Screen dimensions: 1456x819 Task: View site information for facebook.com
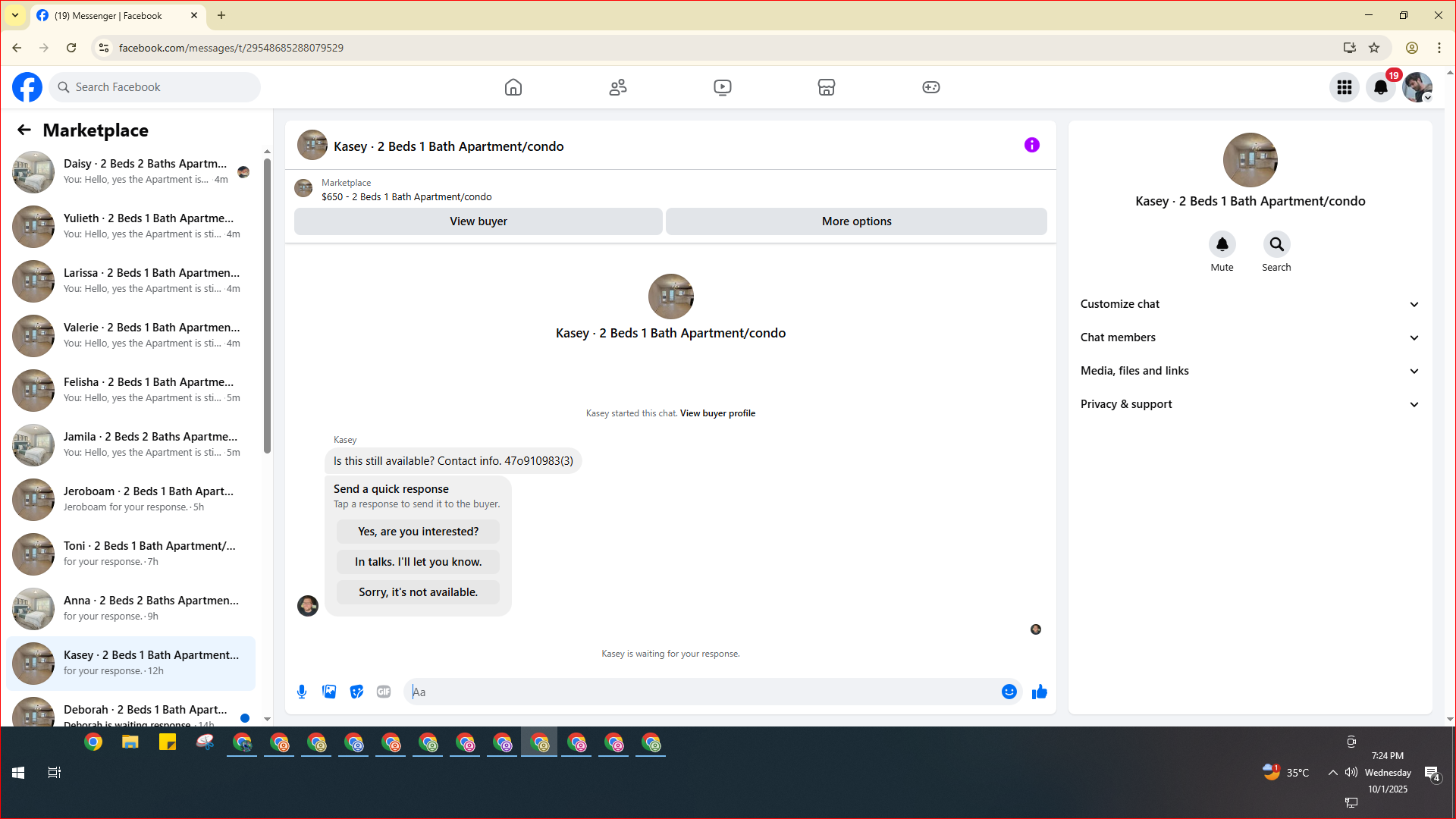(x=104, y=48)
